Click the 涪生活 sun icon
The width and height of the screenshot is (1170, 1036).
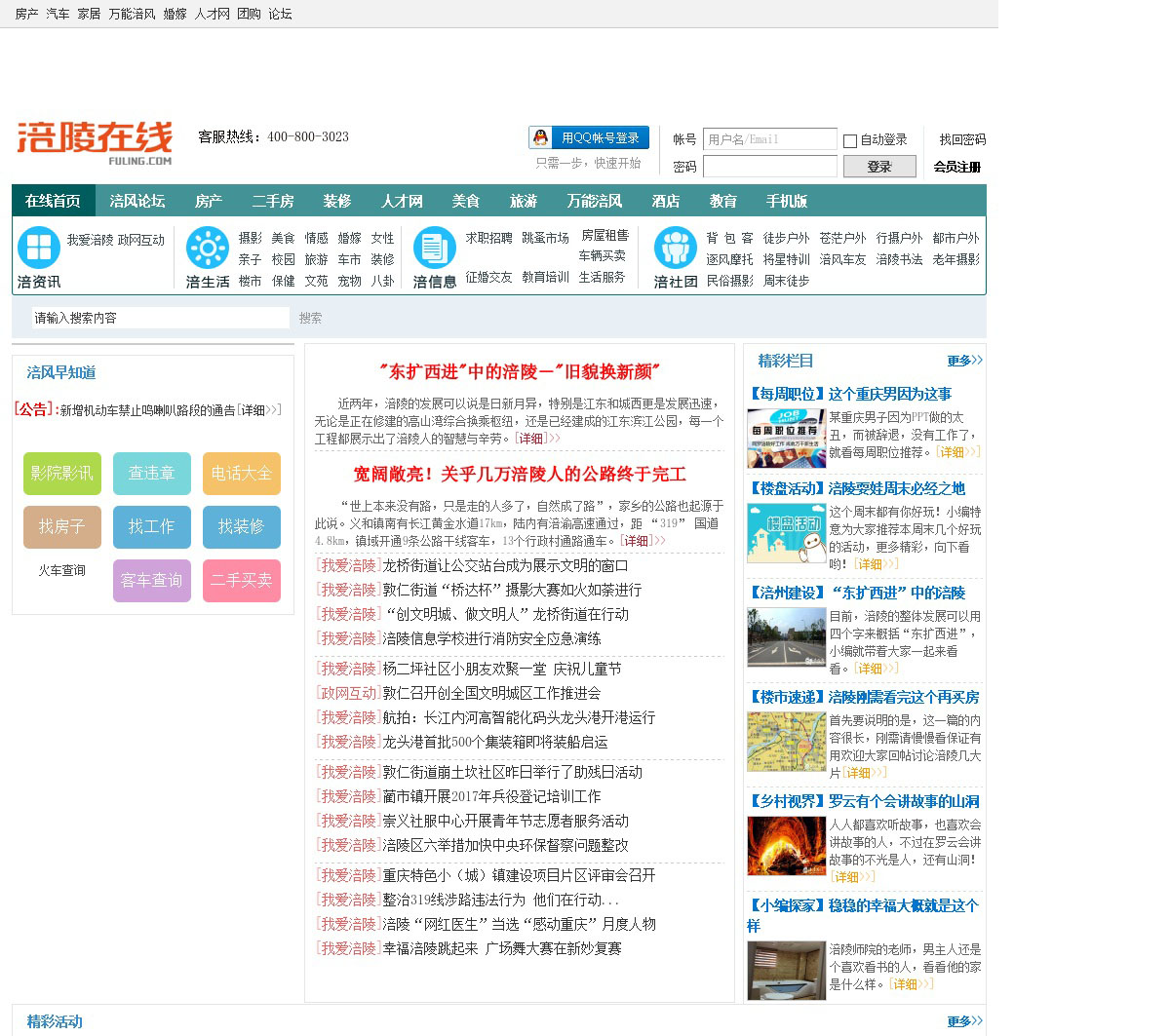click(x=208, y=248)
